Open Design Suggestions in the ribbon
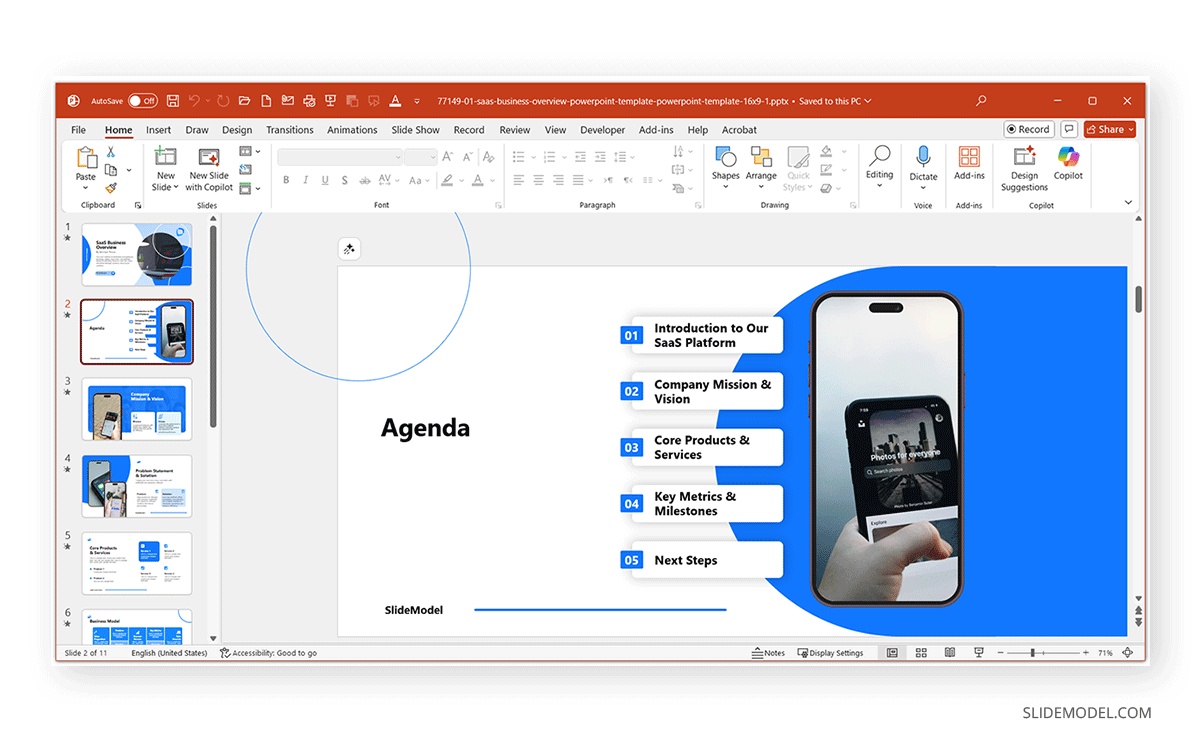Image resolution: width=1200 pixels, height=743 pixels. pos(1024,167)
